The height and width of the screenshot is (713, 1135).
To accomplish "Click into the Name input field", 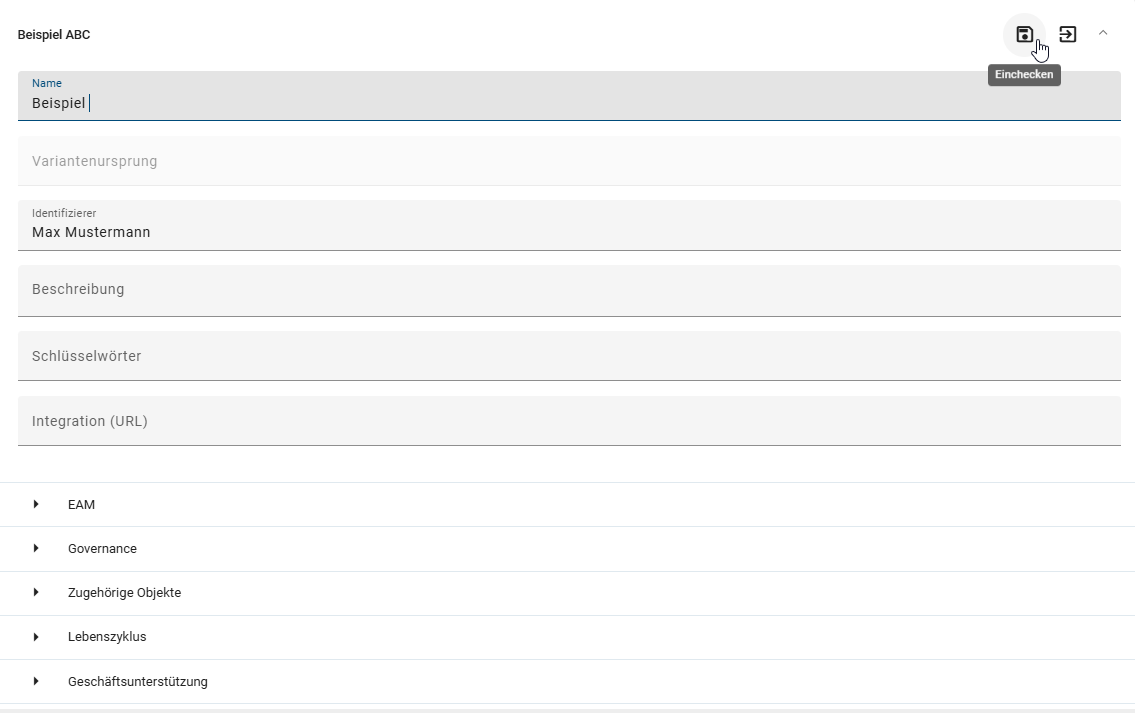I will 568,103.
